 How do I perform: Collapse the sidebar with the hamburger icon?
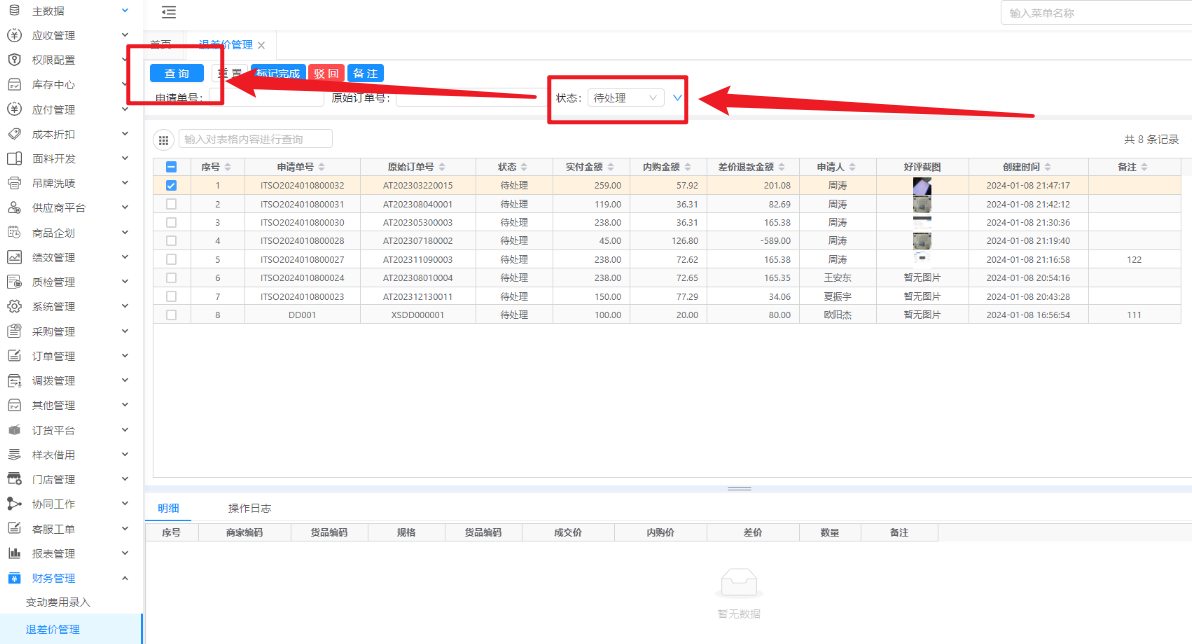(169, 12)
